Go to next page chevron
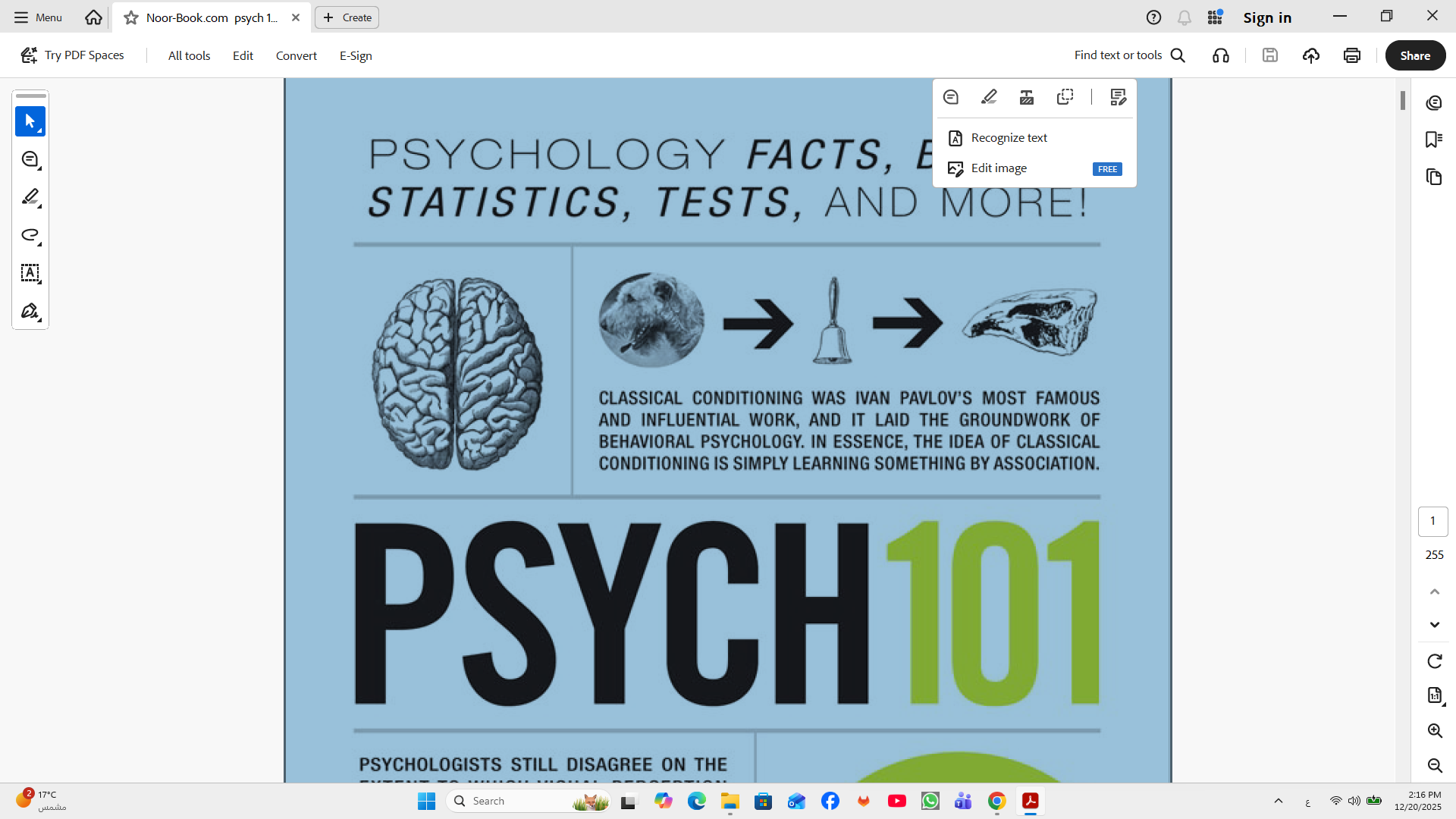The width and height of the screenshot is (1456, 819). [x=1434, y=625]
